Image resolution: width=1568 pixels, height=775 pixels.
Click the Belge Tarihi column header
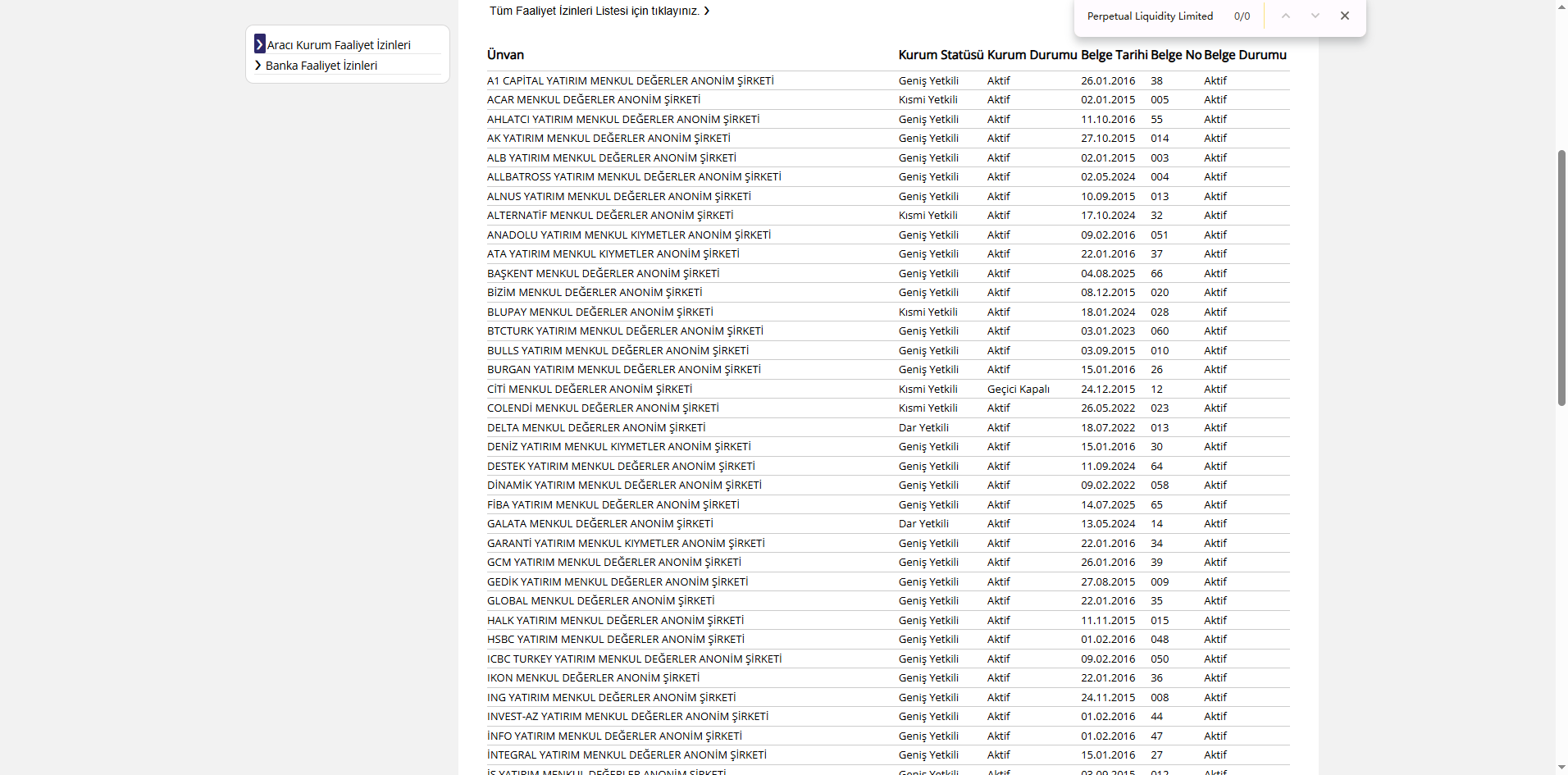pos(1114,55)
